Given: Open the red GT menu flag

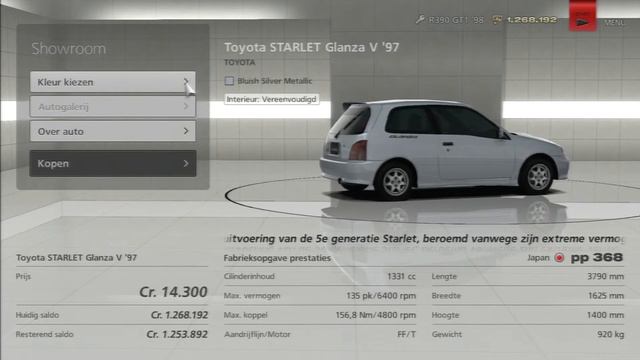Looking at the screenshot, I should 582,16.
